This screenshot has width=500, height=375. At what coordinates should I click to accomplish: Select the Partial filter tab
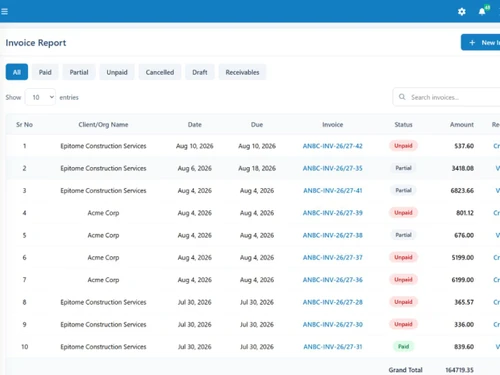pyautogui.click(x=79, y=72)
